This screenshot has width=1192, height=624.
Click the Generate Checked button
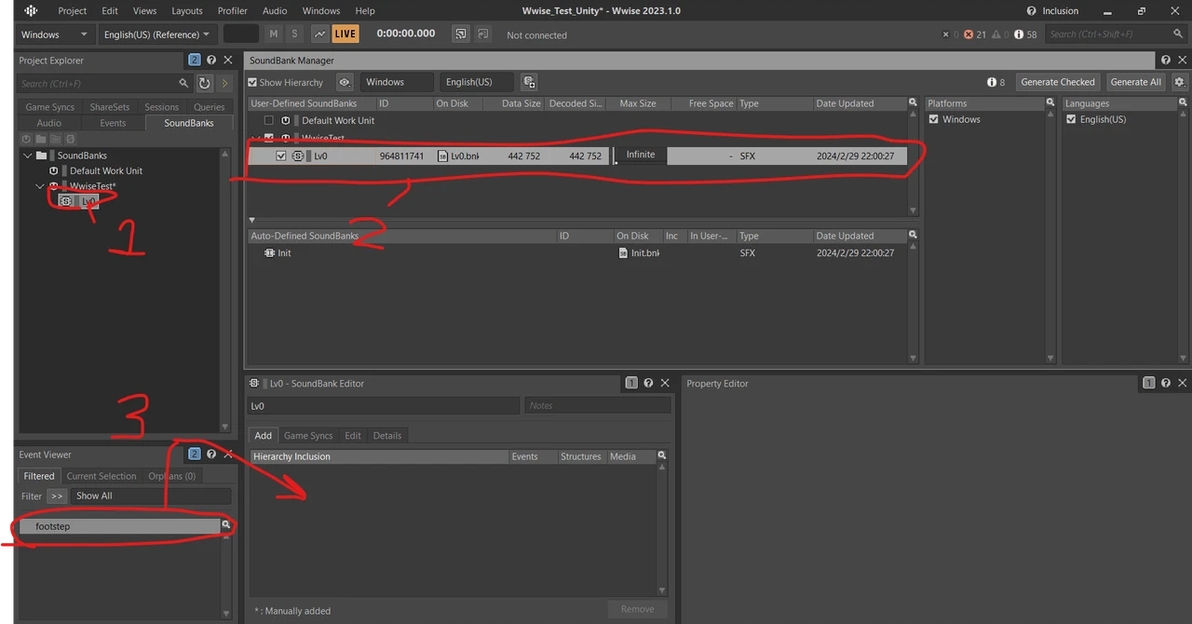click(x=1057, y=82)
